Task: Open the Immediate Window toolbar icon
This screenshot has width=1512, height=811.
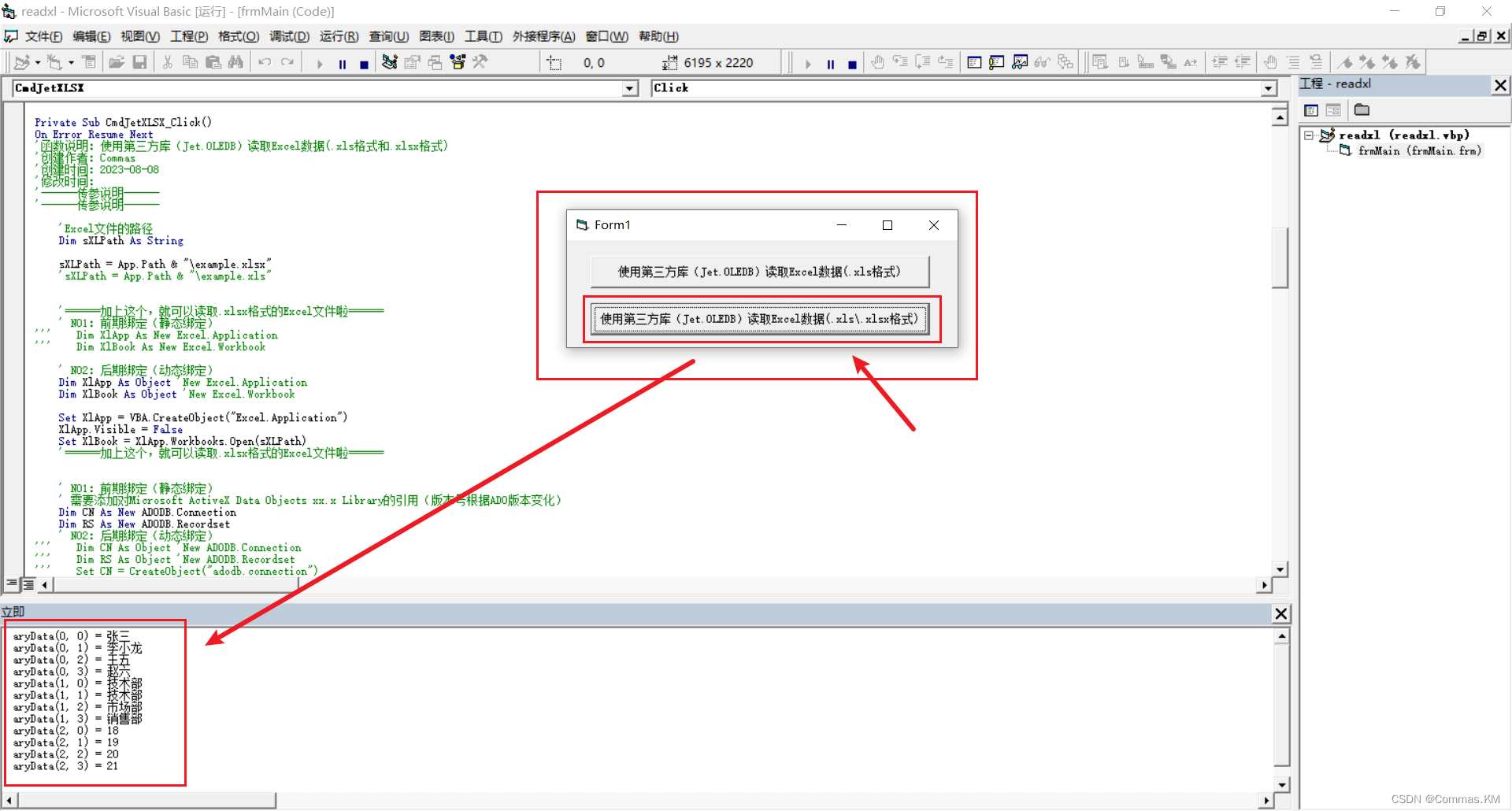Action: 997,62
